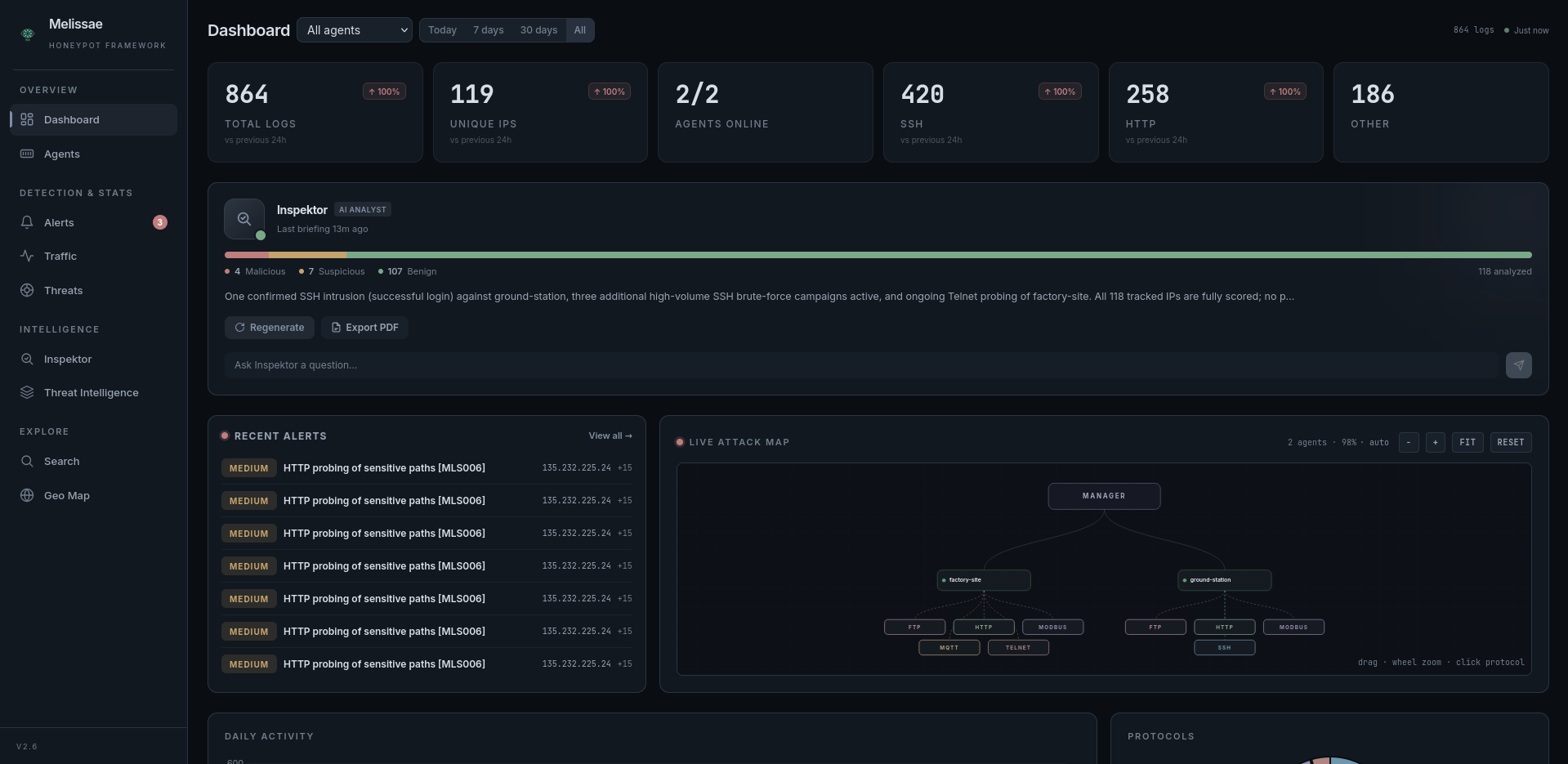The height and width of the screenshot is (764, 1568).
Task: Click the '107 Benign' legend label
Action: [407, 271]
